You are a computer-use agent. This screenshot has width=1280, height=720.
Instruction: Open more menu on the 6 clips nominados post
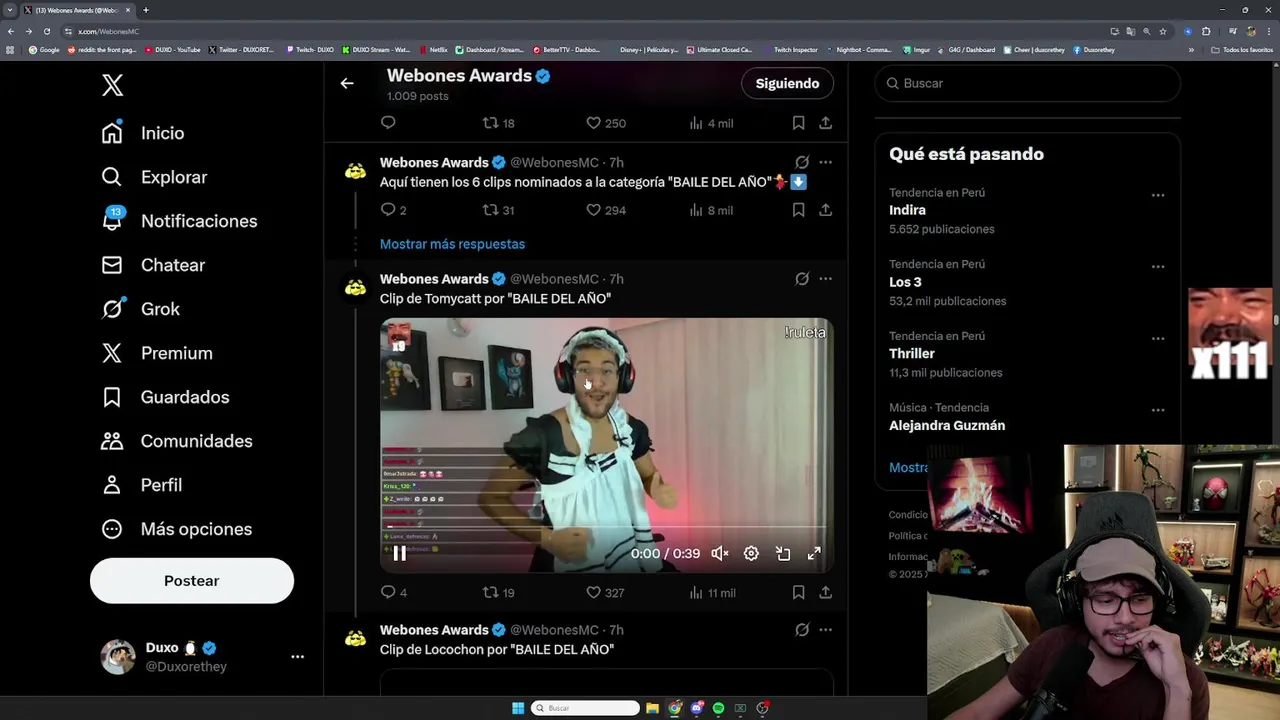coord(825,162)
